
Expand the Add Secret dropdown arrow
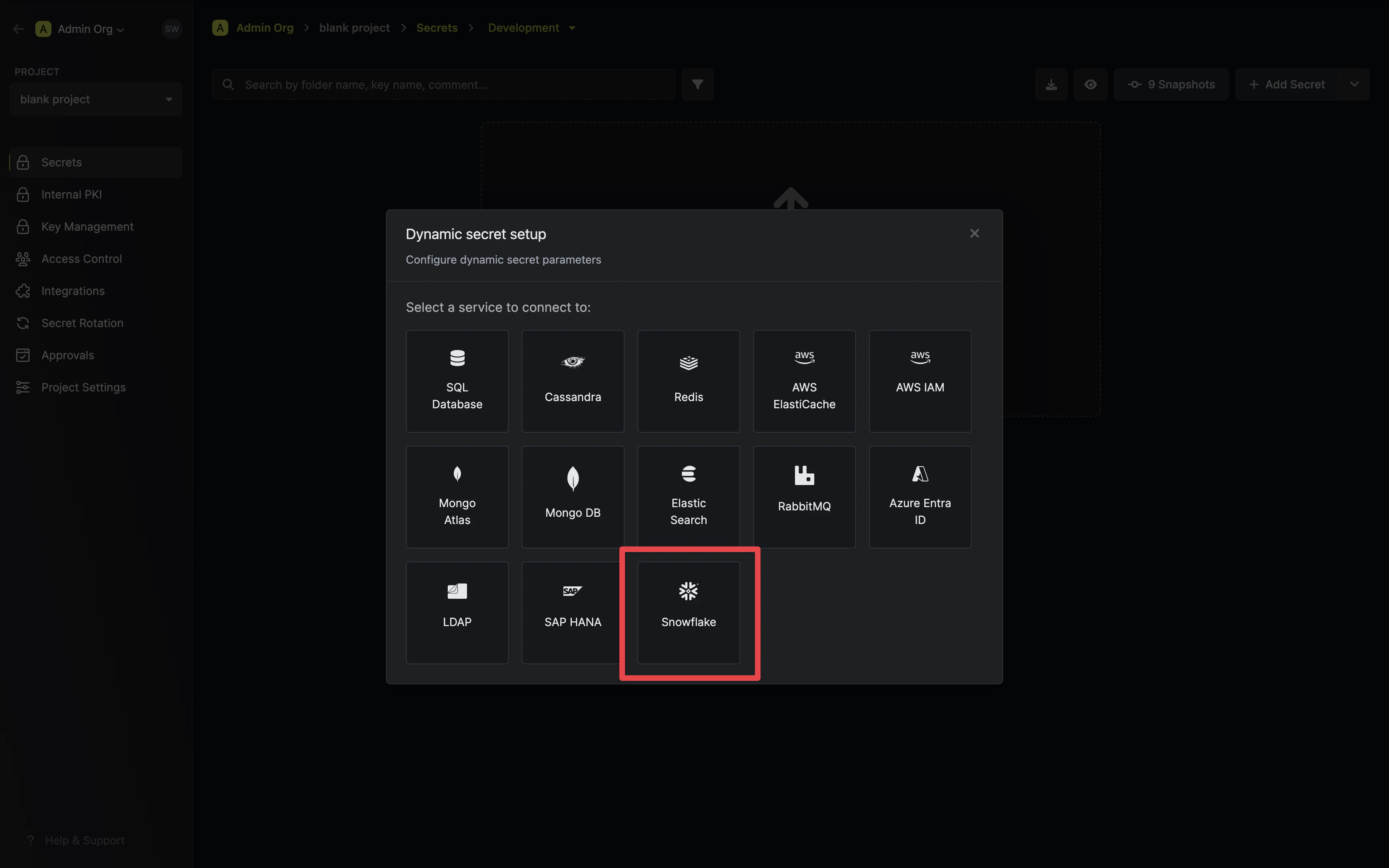click(x=1354, y=84)
